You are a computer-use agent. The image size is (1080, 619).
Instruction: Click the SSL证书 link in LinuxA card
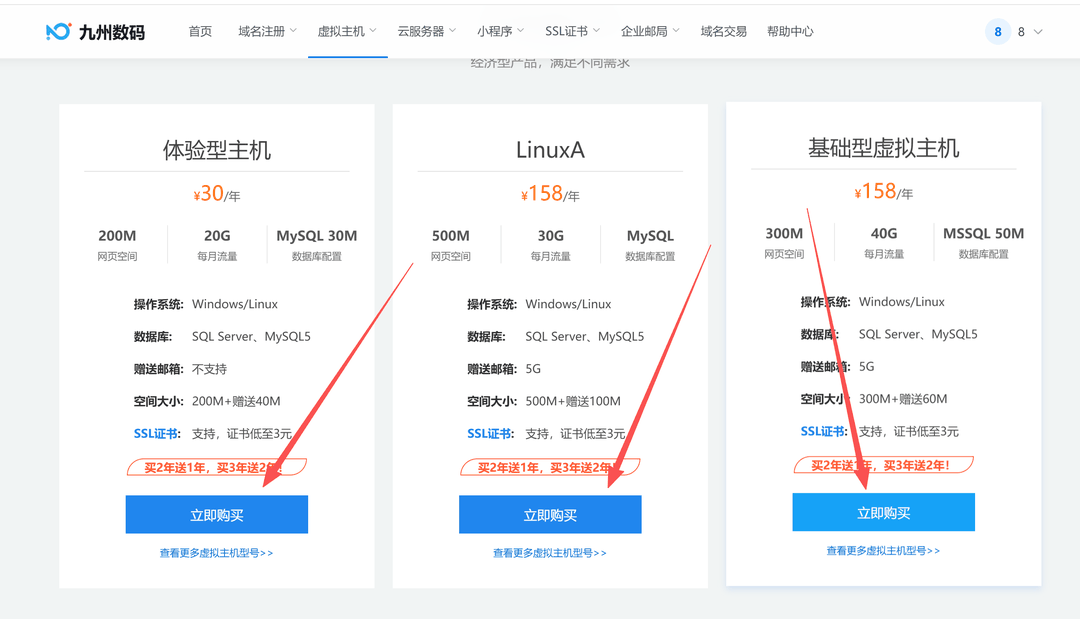click(490, 434)
